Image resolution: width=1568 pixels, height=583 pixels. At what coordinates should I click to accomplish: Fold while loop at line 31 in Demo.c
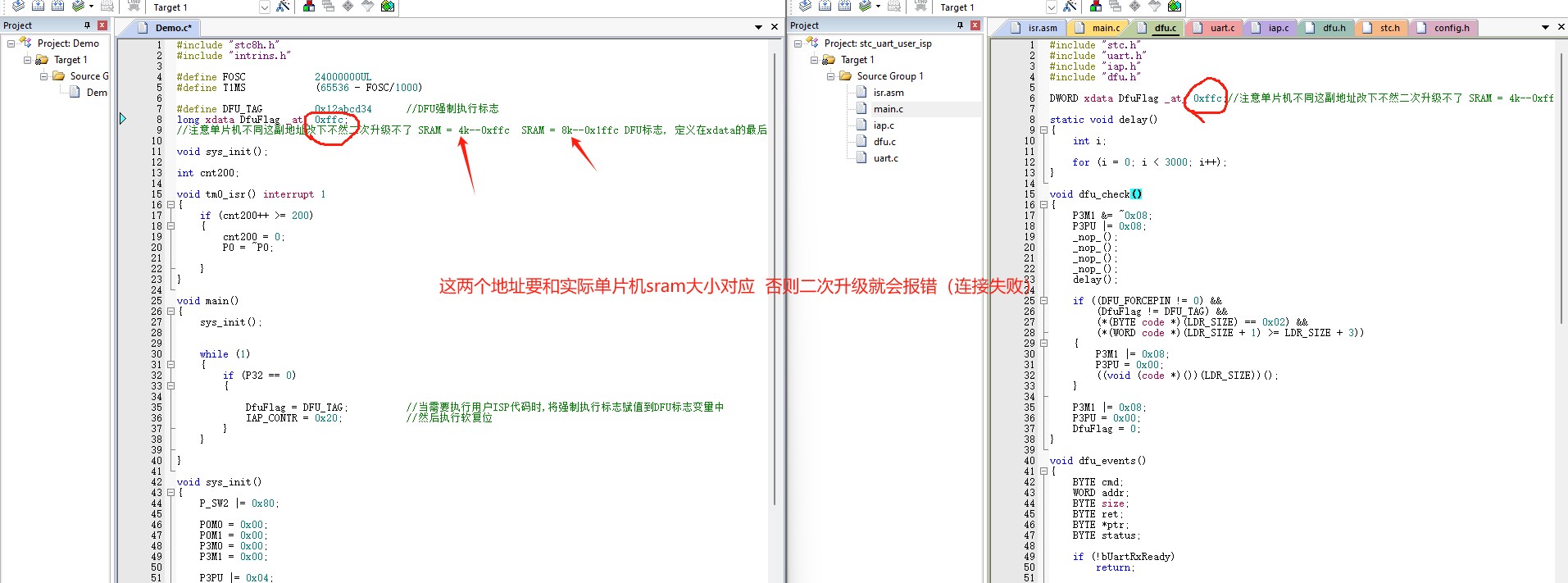tap(170, 365)
